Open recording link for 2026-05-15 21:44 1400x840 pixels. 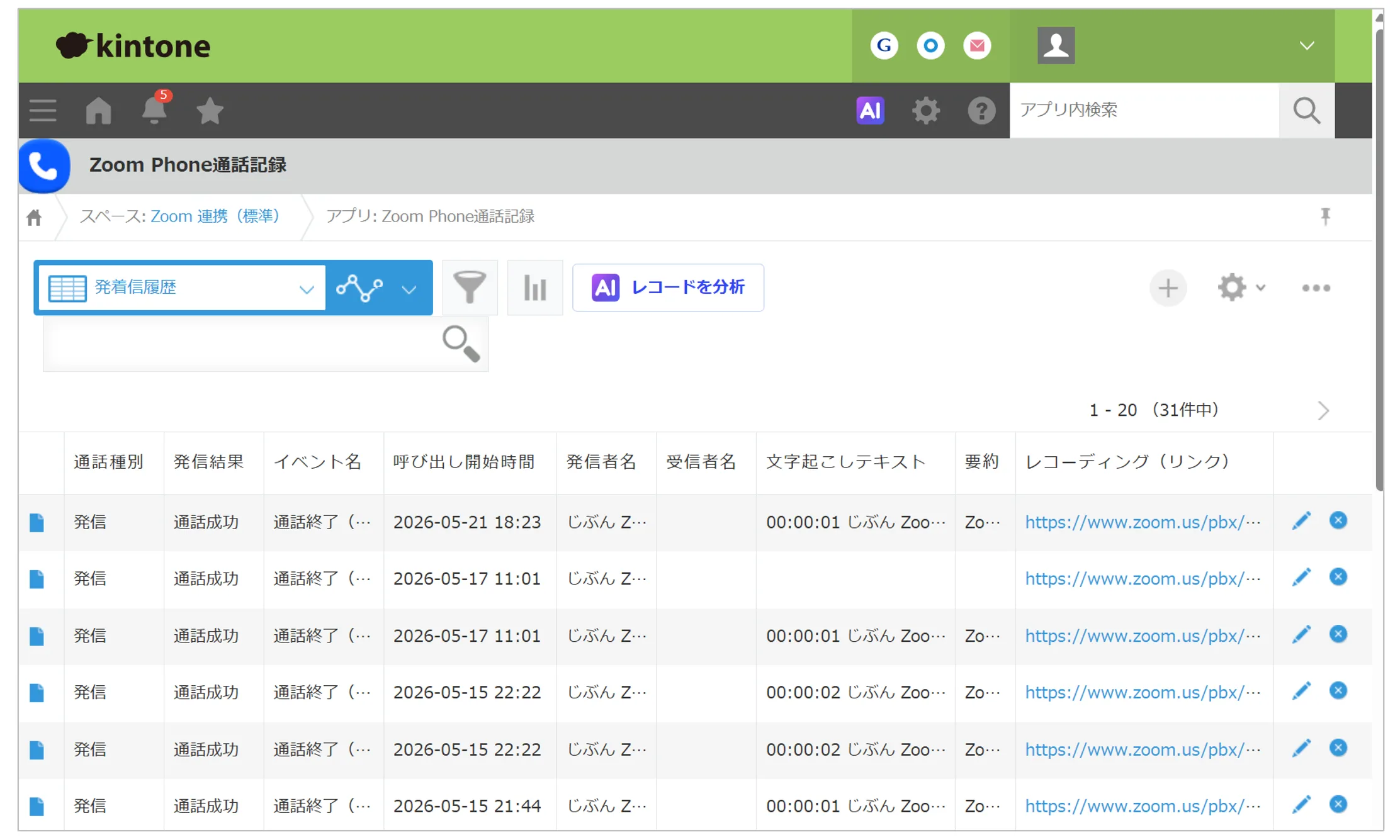click(x=1142, y=806)
